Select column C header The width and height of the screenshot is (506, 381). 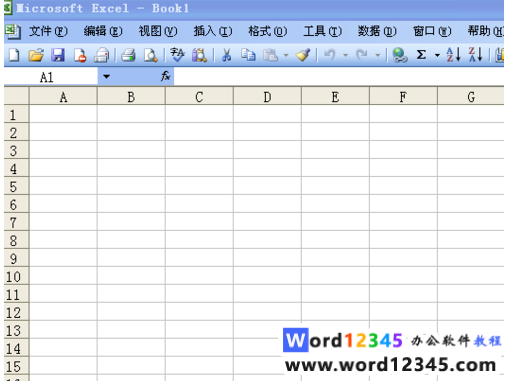click(199, 97)
